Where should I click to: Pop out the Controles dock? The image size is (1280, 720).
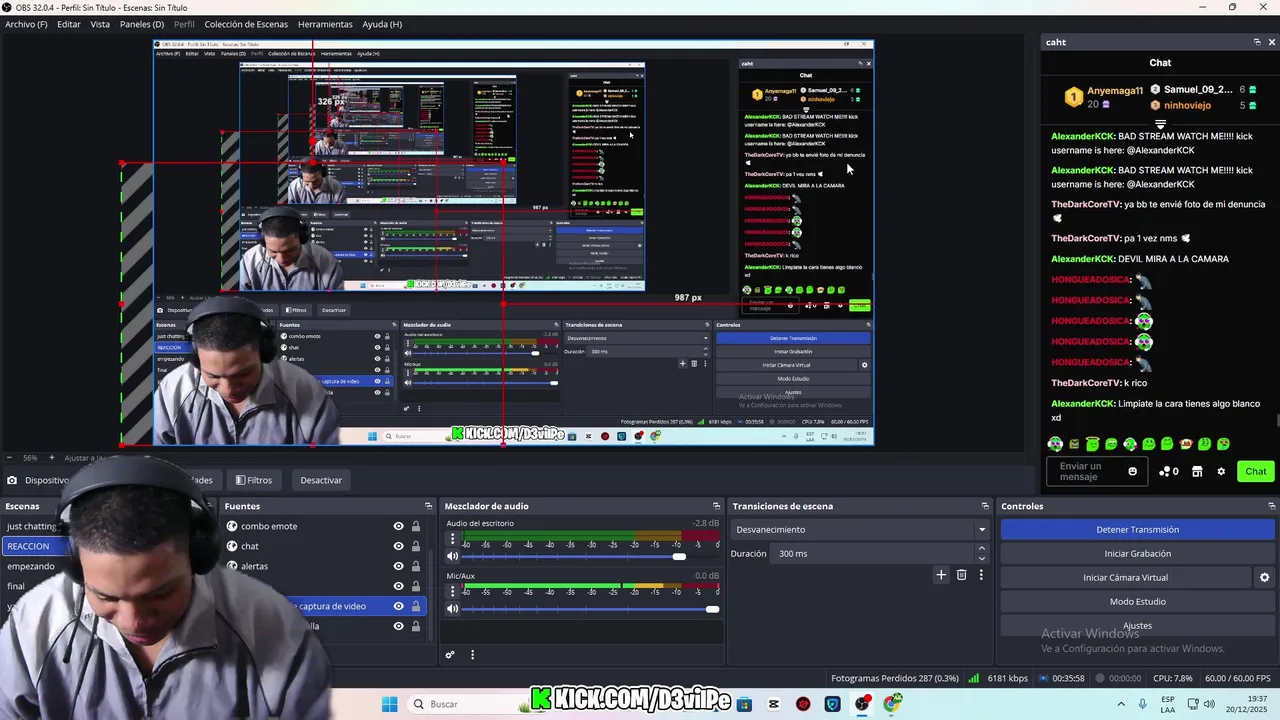(x=1272, y=506)
